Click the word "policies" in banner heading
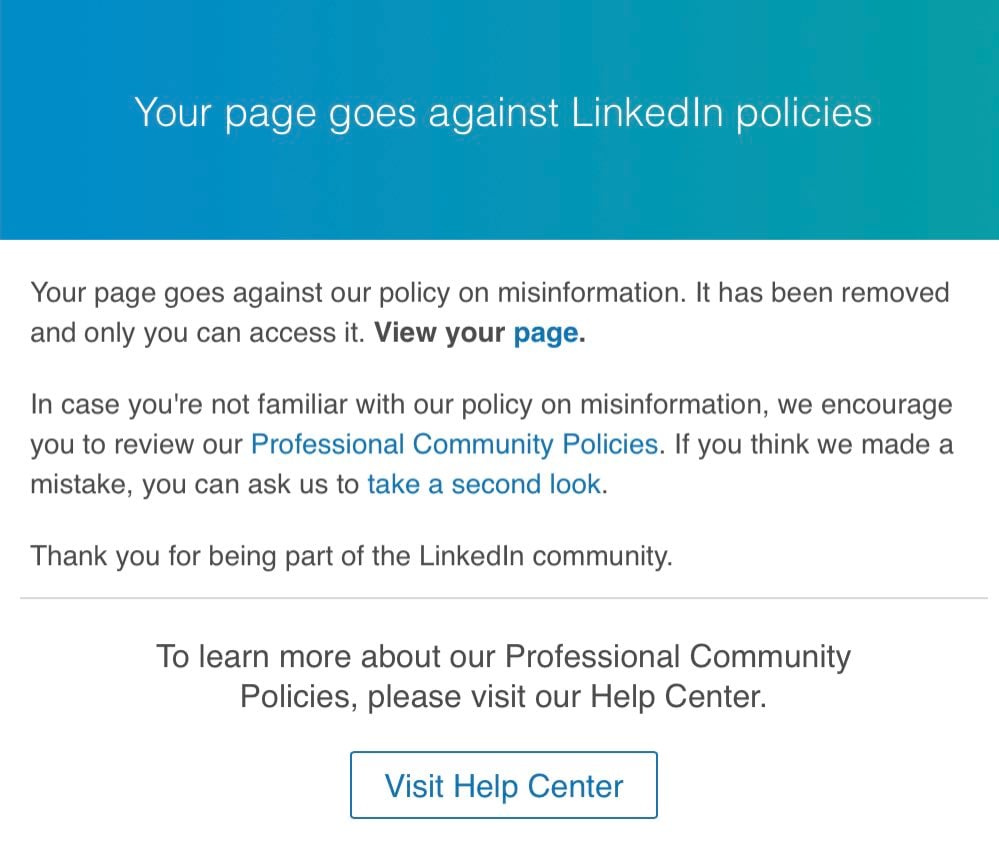 pyautogui.click(x=803, y=115)
